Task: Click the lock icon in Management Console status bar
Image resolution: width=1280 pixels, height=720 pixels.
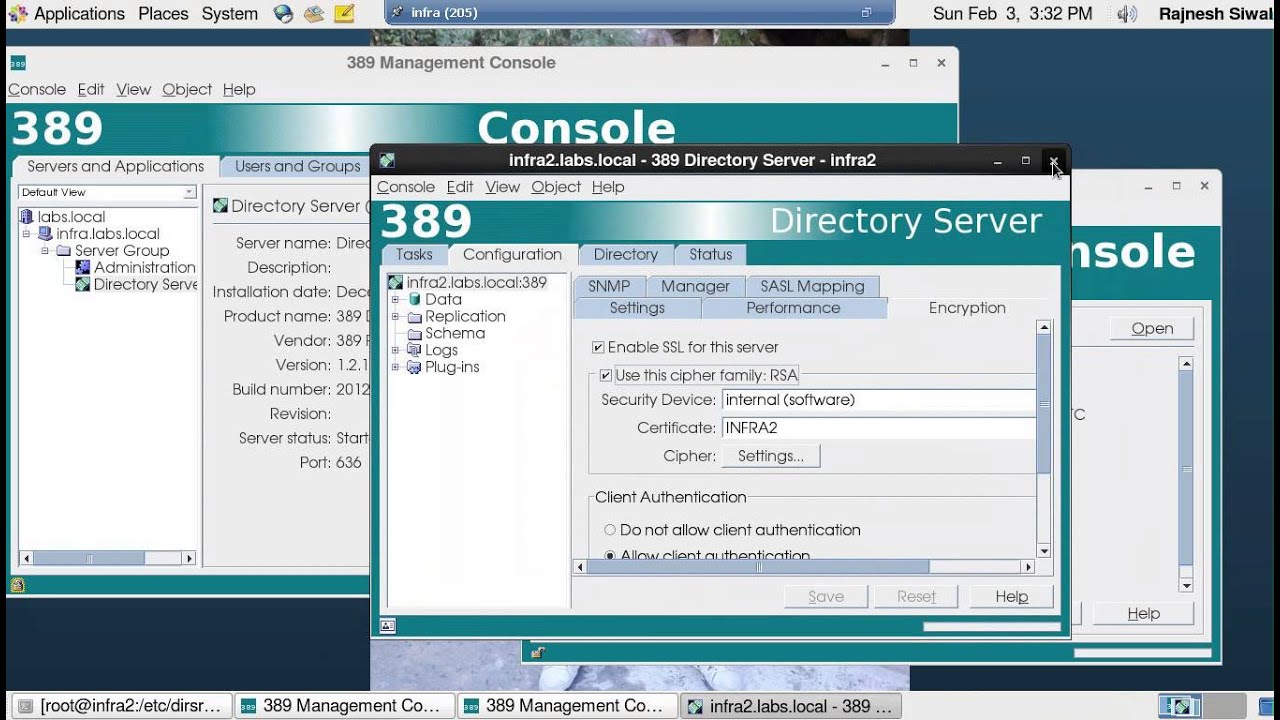Action: pyautogui.click(x=18, y=585)
